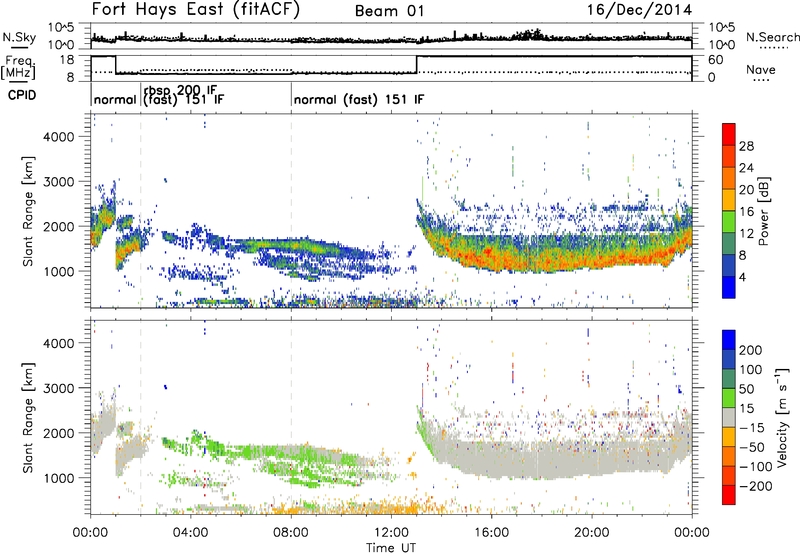
Task: Click the 'CPID' row label
Action: click(22, 95)
